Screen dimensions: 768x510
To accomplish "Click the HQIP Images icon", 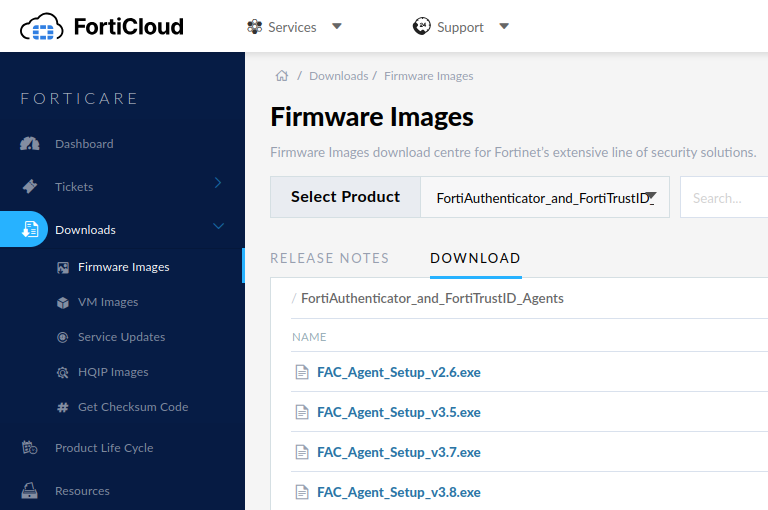I will click(63, 372).
